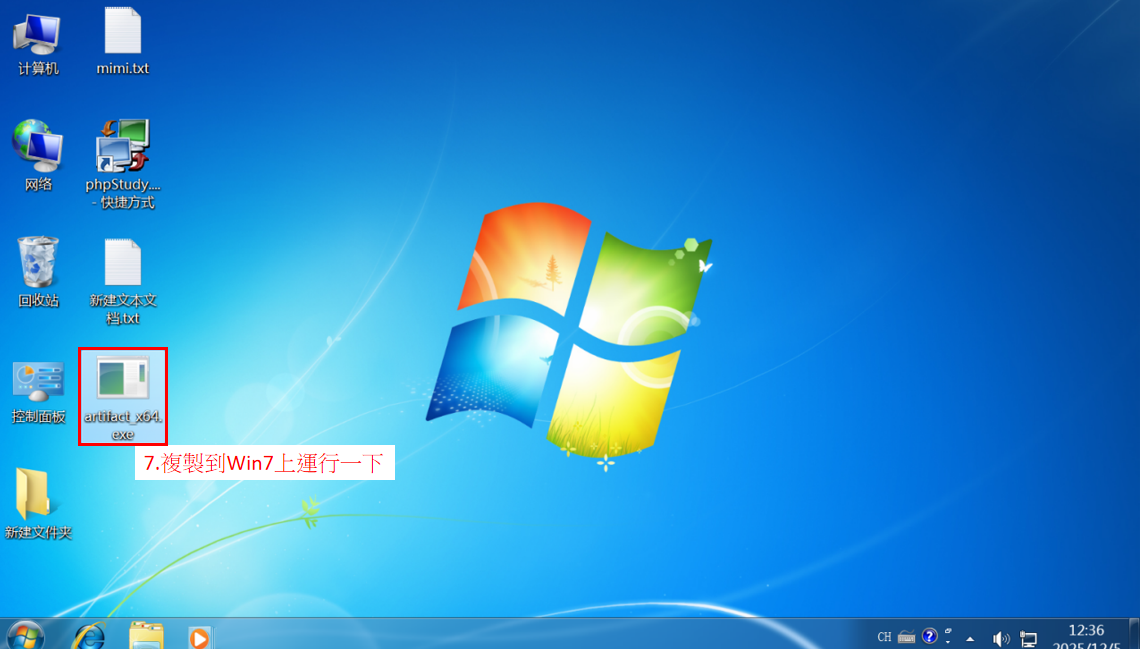The height and width of the screenshot is (649, 1140).
Task: Select the 网络 desktop icon
Action: 38,156
